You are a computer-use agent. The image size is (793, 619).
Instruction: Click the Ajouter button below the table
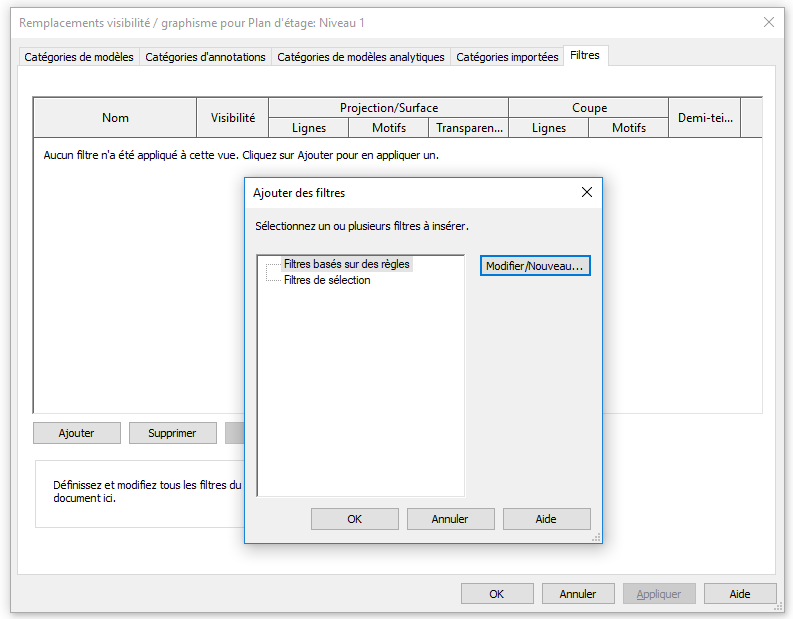coord(76,433)
